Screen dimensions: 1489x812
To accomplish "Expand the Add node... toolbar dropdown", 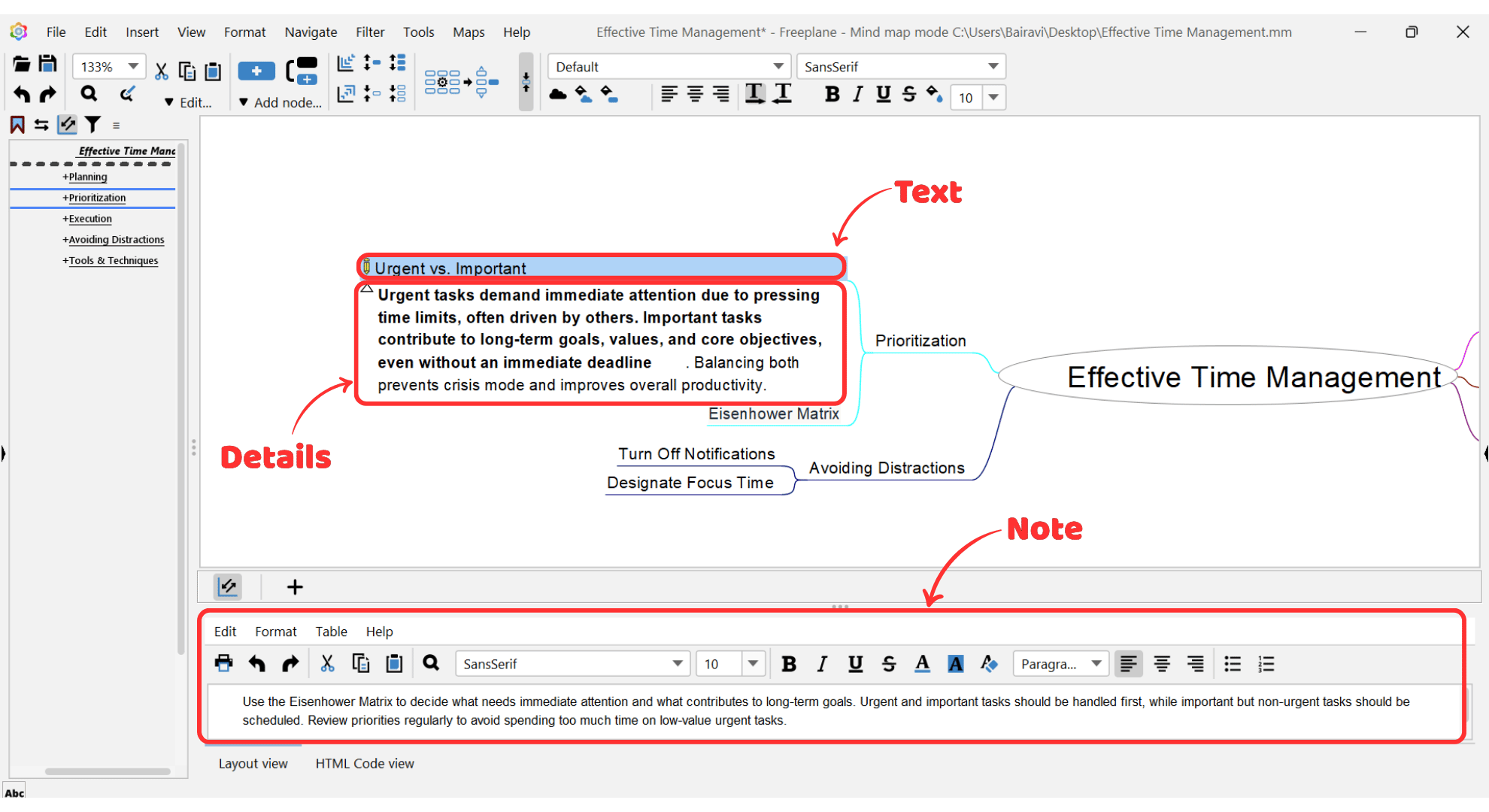I will [280, 102].
